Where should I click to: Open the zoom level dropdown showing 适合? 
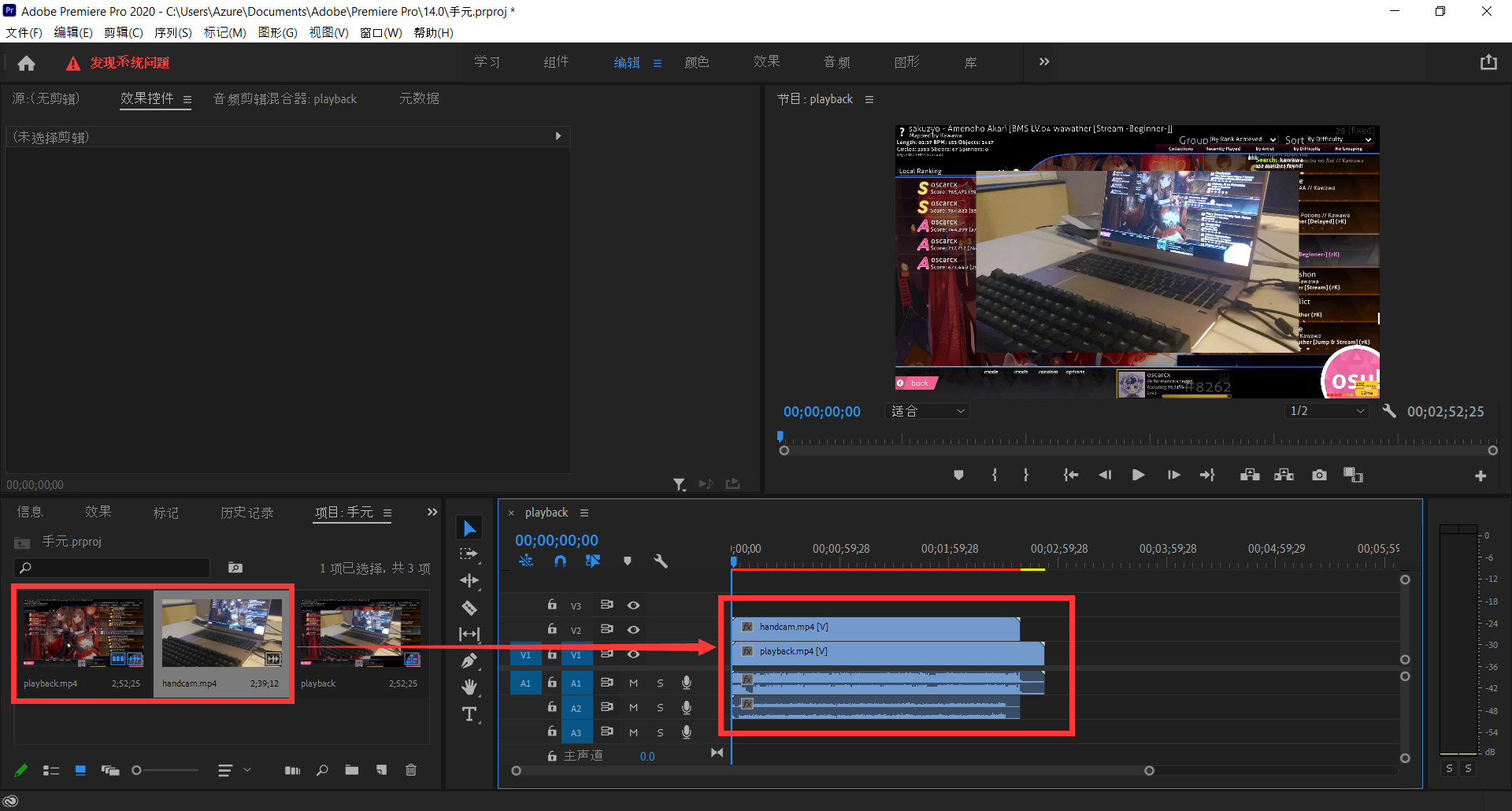click(928, 411)
